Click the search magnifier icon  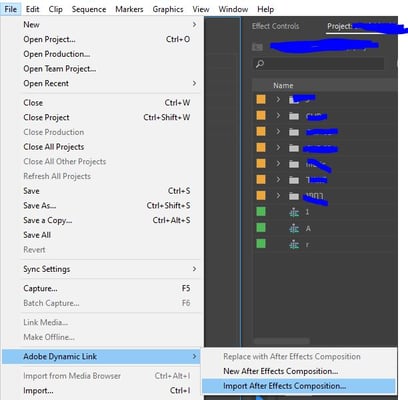coord(260,64)
